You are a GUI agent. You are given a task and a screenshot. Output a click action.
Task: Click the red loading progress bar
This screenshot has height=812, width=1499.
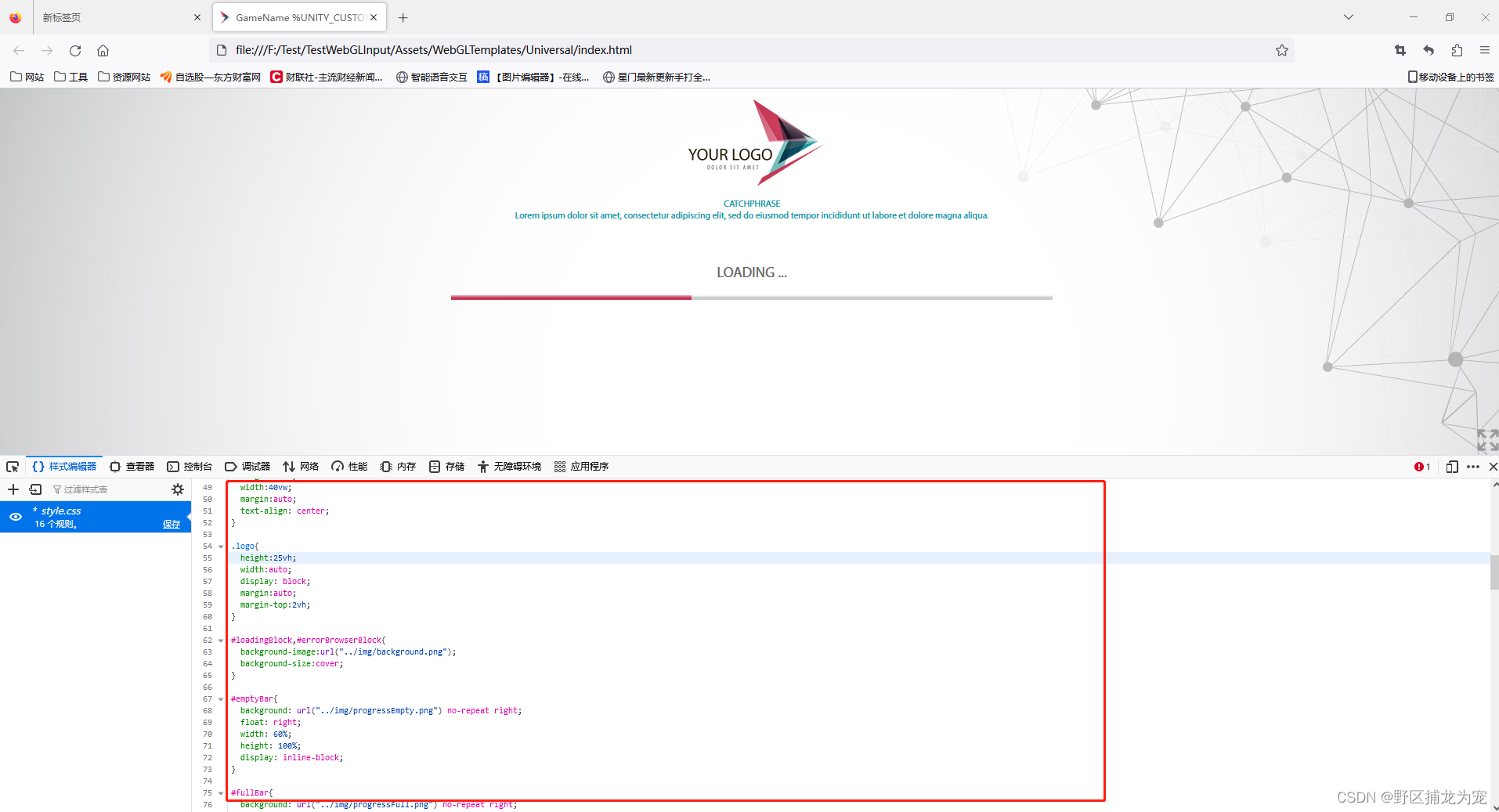pyautogui.click(x=570, y=298)
